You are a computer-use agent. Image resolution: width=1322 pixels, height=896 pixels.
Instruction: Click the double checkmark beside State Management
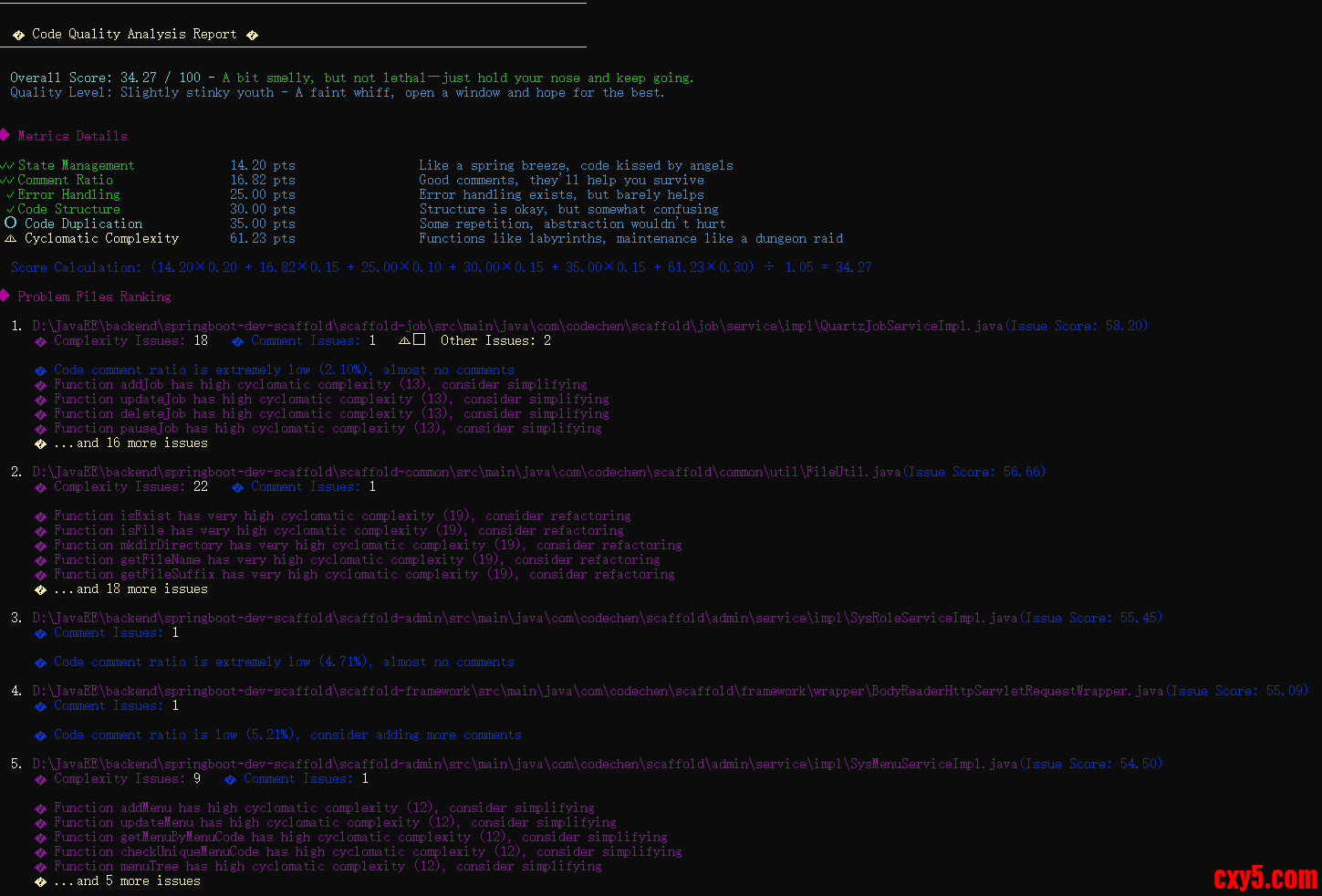7,166
